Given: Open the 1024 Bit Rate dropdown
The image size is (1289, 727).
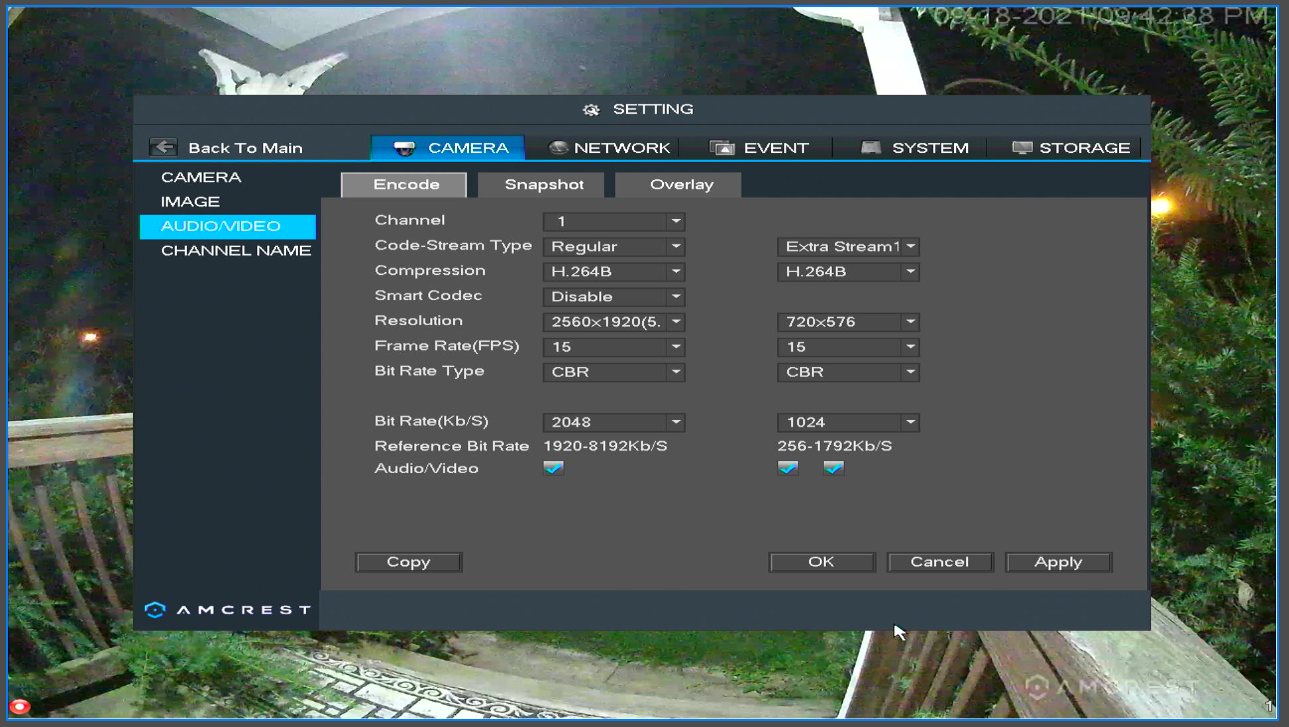Looking at the screenshot, I should click(848, 422).
